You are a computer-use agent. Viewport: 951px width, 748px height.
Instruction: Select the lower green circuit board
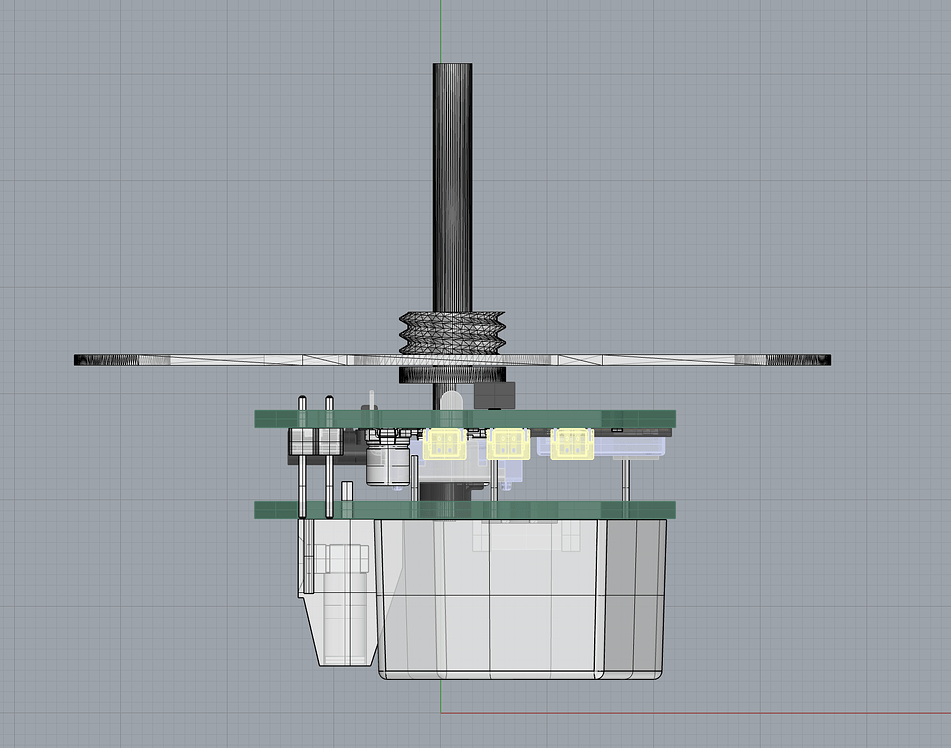pos(465,510)
